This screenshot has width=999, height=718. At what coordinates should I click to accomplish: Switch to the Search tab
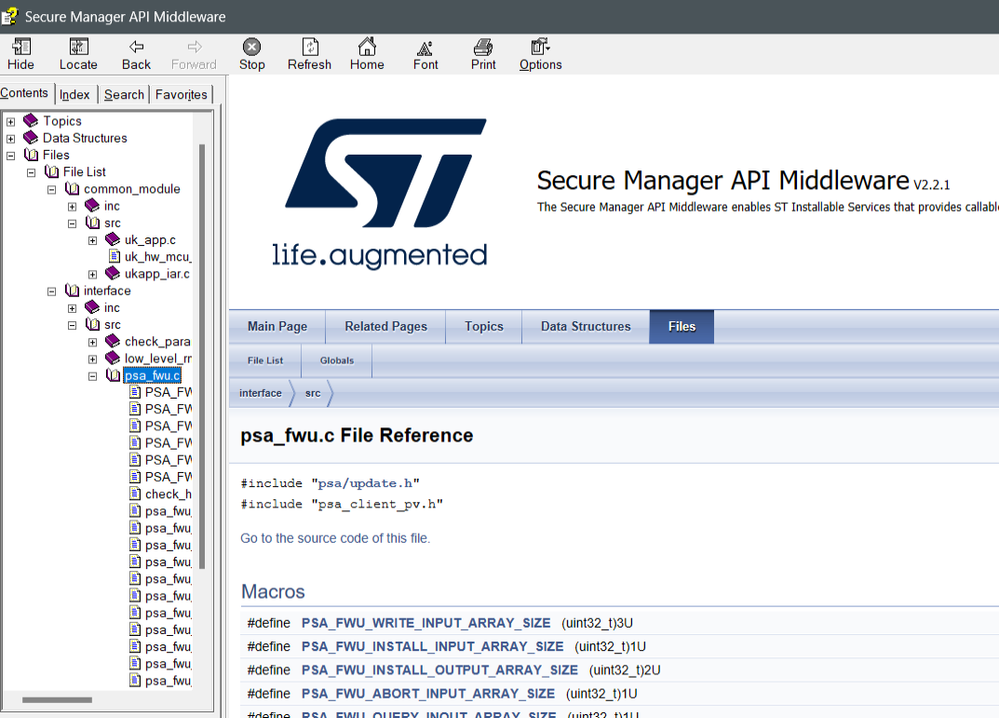[x=124, y=94]
